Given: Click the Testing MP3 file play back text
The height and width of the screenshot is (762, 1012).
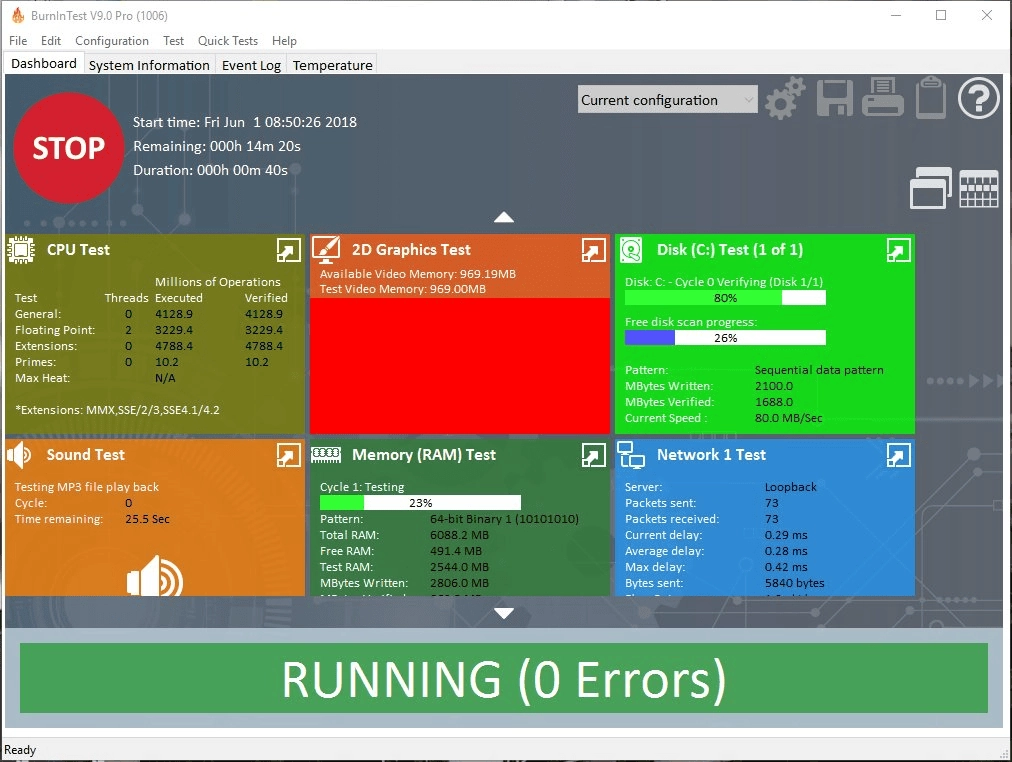Looking at the screenshot, I should 86,487.
